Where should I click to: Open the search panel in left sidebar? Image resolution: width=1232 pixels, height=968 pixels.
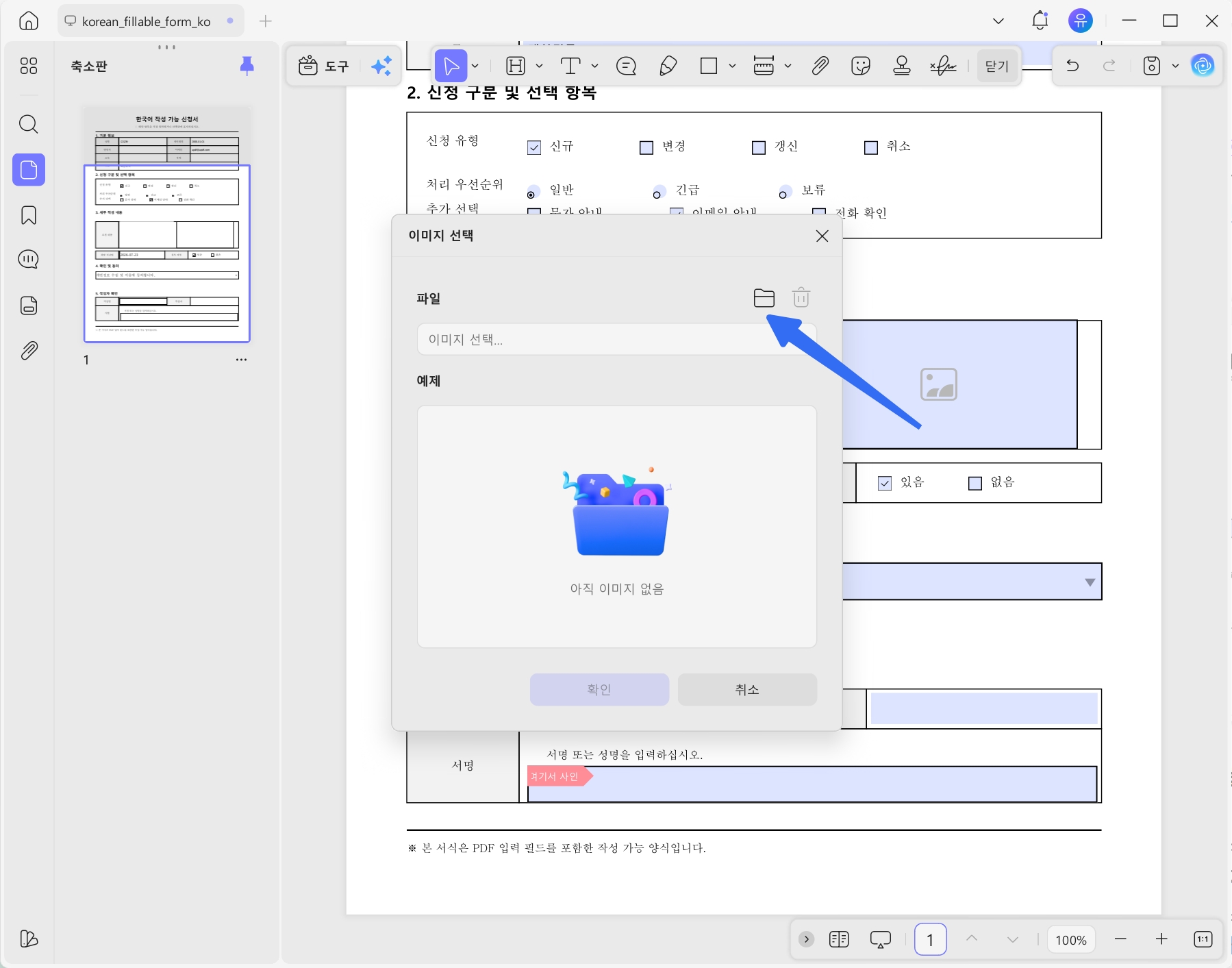tap(29, 124)
